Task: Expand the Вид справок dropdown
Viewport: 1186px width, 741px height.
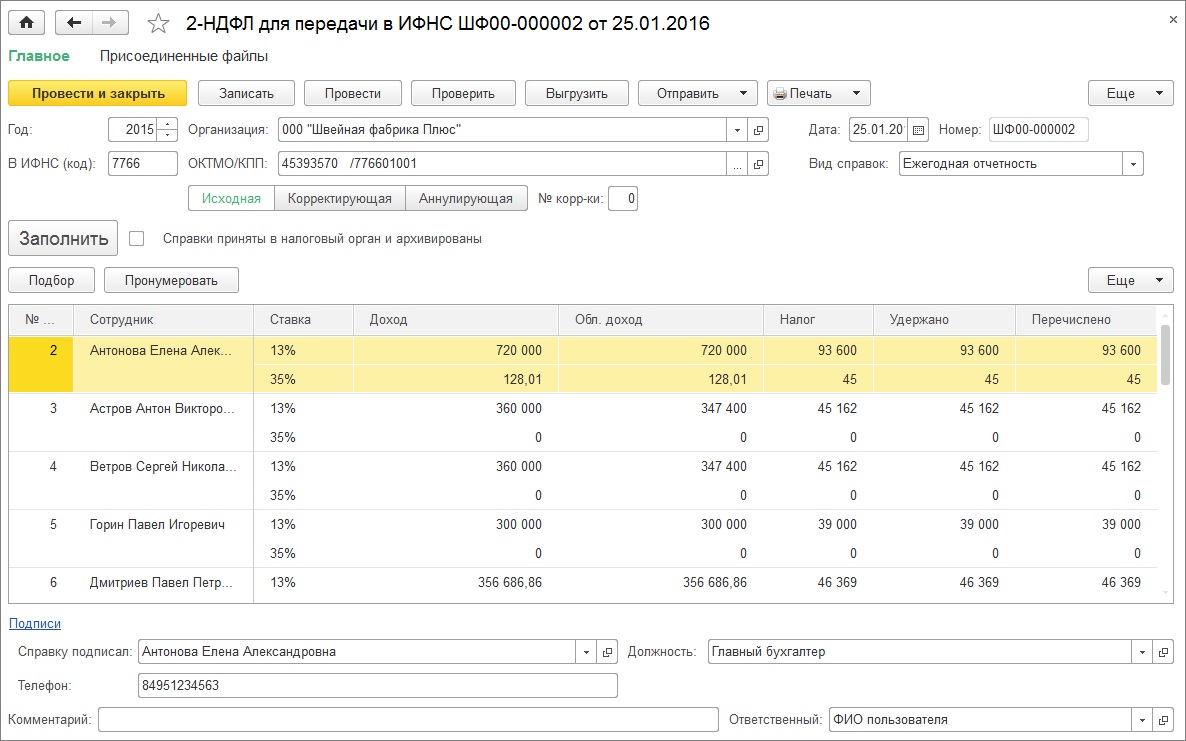Action: click(x=1133, y=164)
